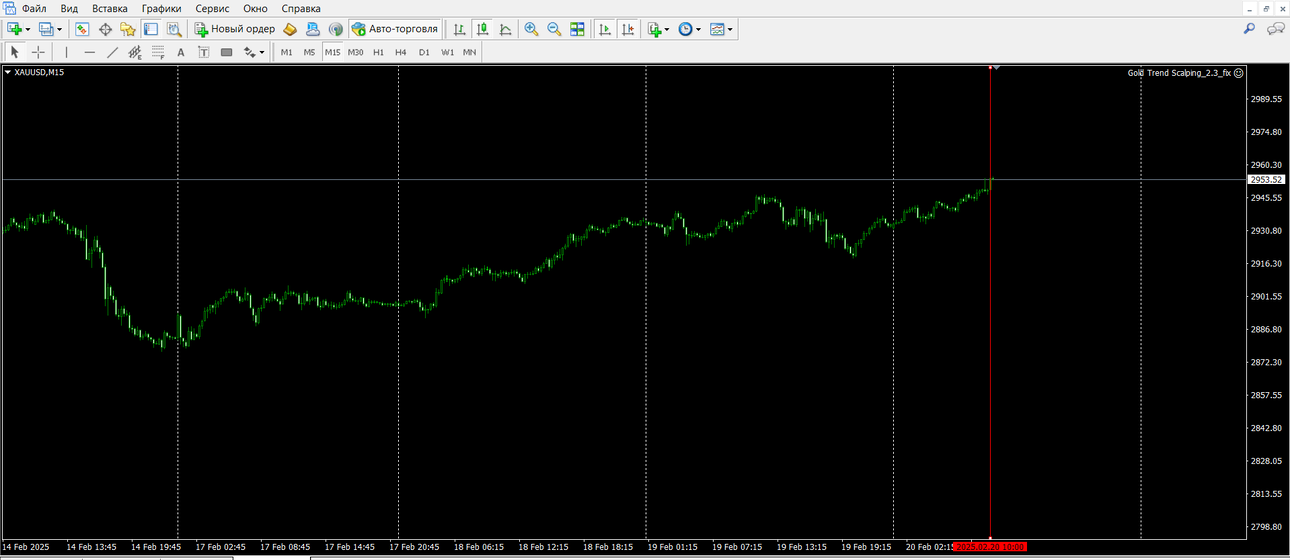
Task: Open the chart Templates icon
Action: click(x=717, y=29)
